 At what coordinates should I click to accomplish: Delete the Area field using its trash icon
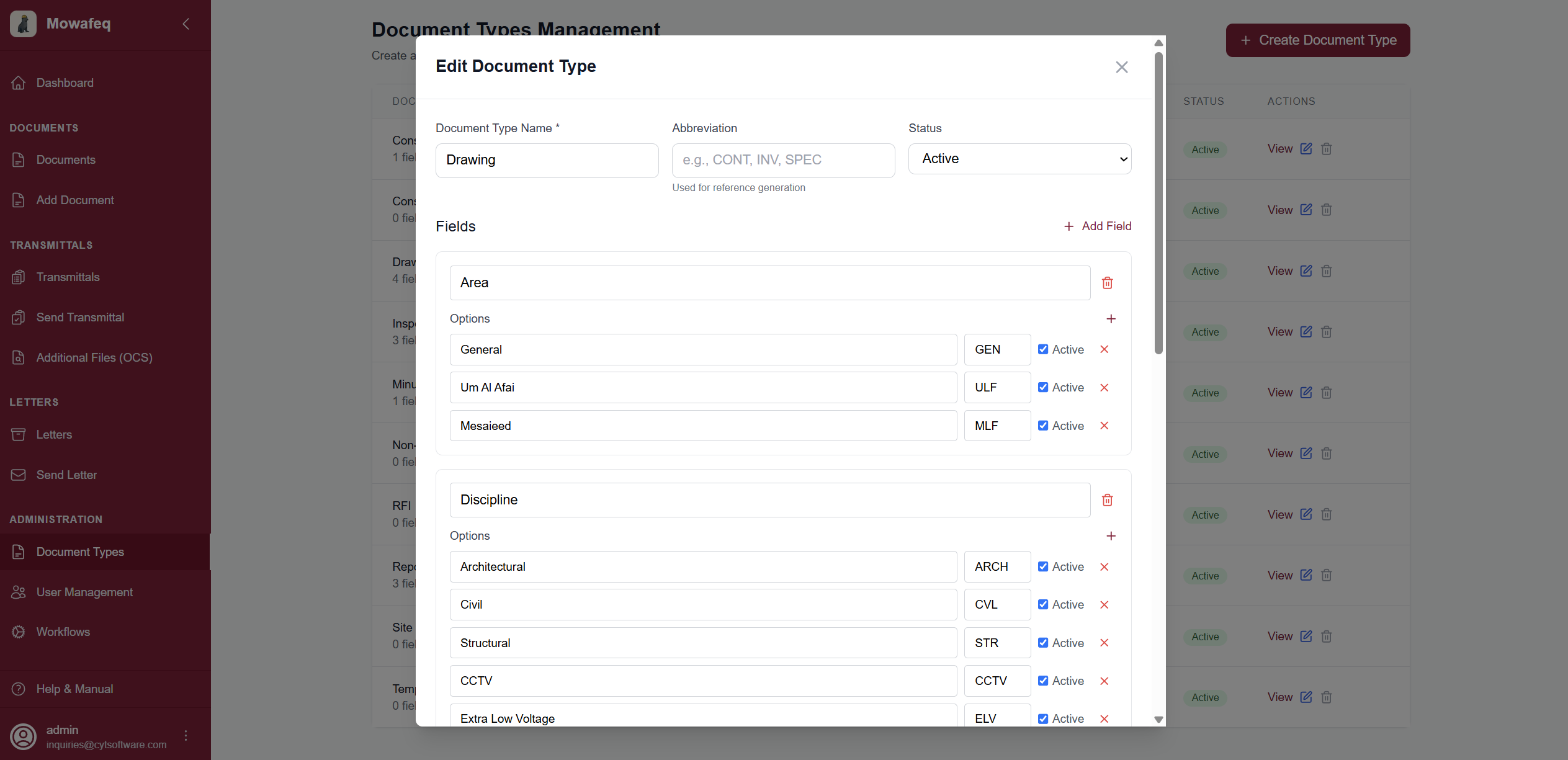point(1108,283)
